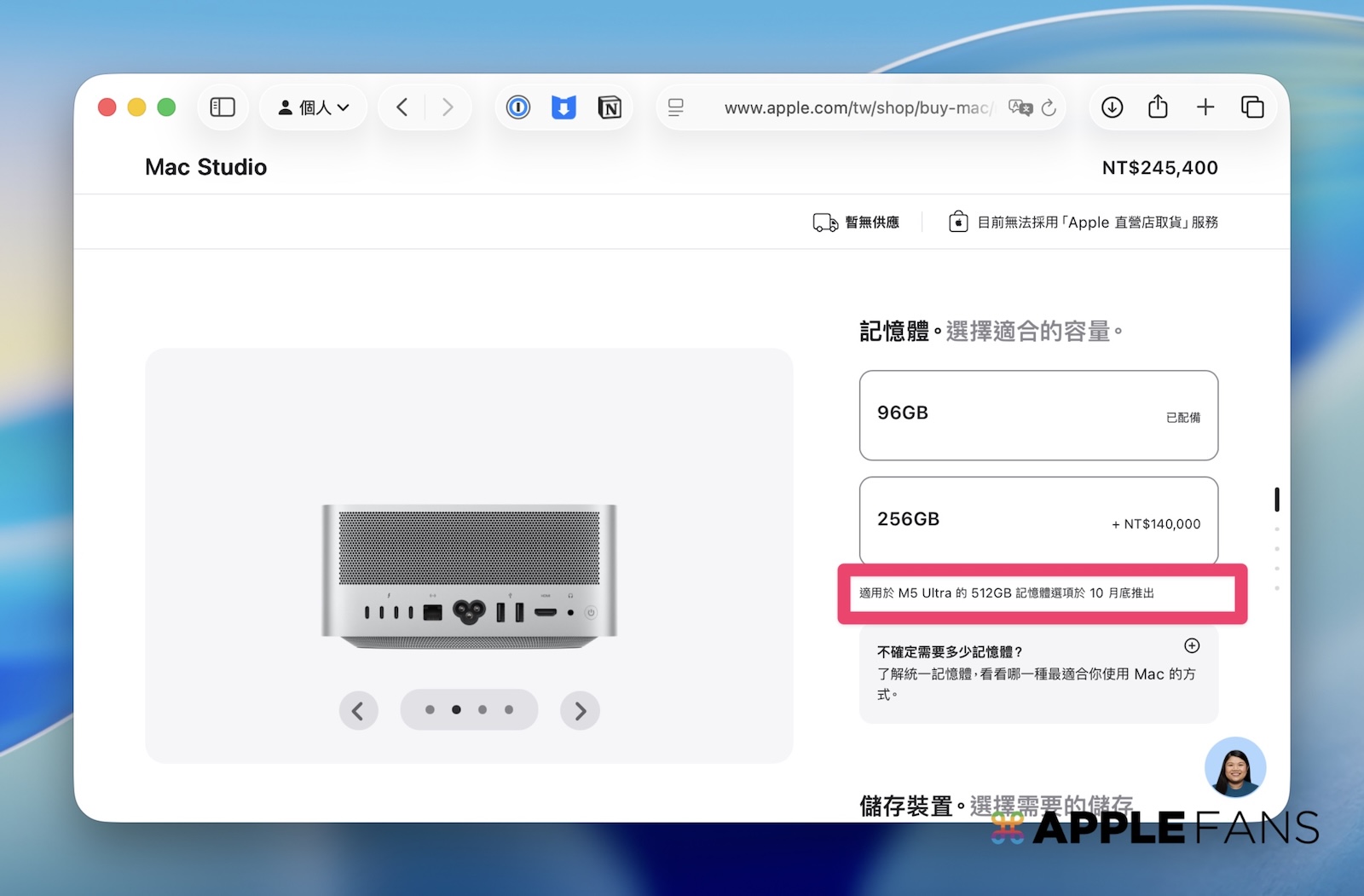The width and height of the screenshot is (1364, 896).
Task: Click the Apple 直營店取貨 pickup notice
Action: coord(1098,223)
